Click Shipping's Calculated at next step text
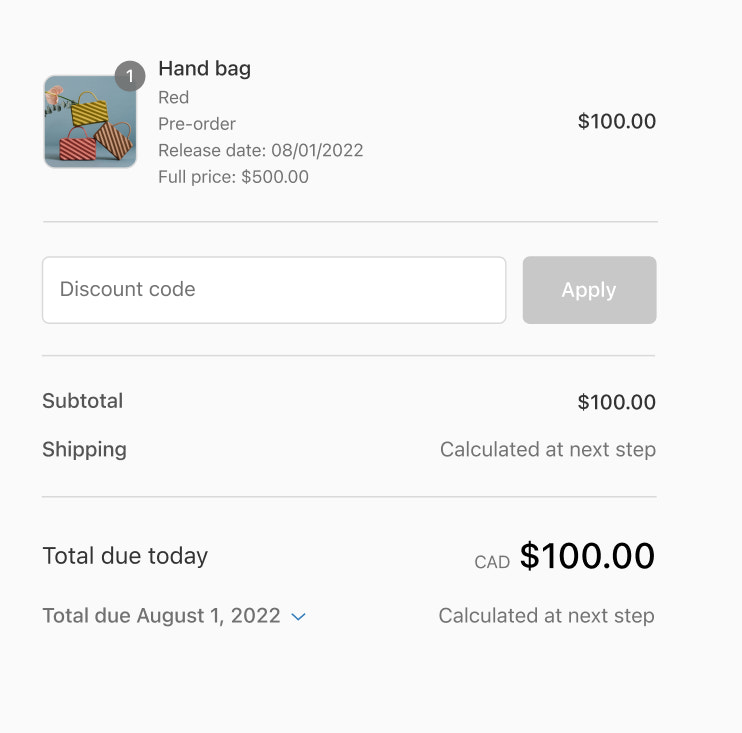This screenshot has height=733, width=742. pos(547,450)
